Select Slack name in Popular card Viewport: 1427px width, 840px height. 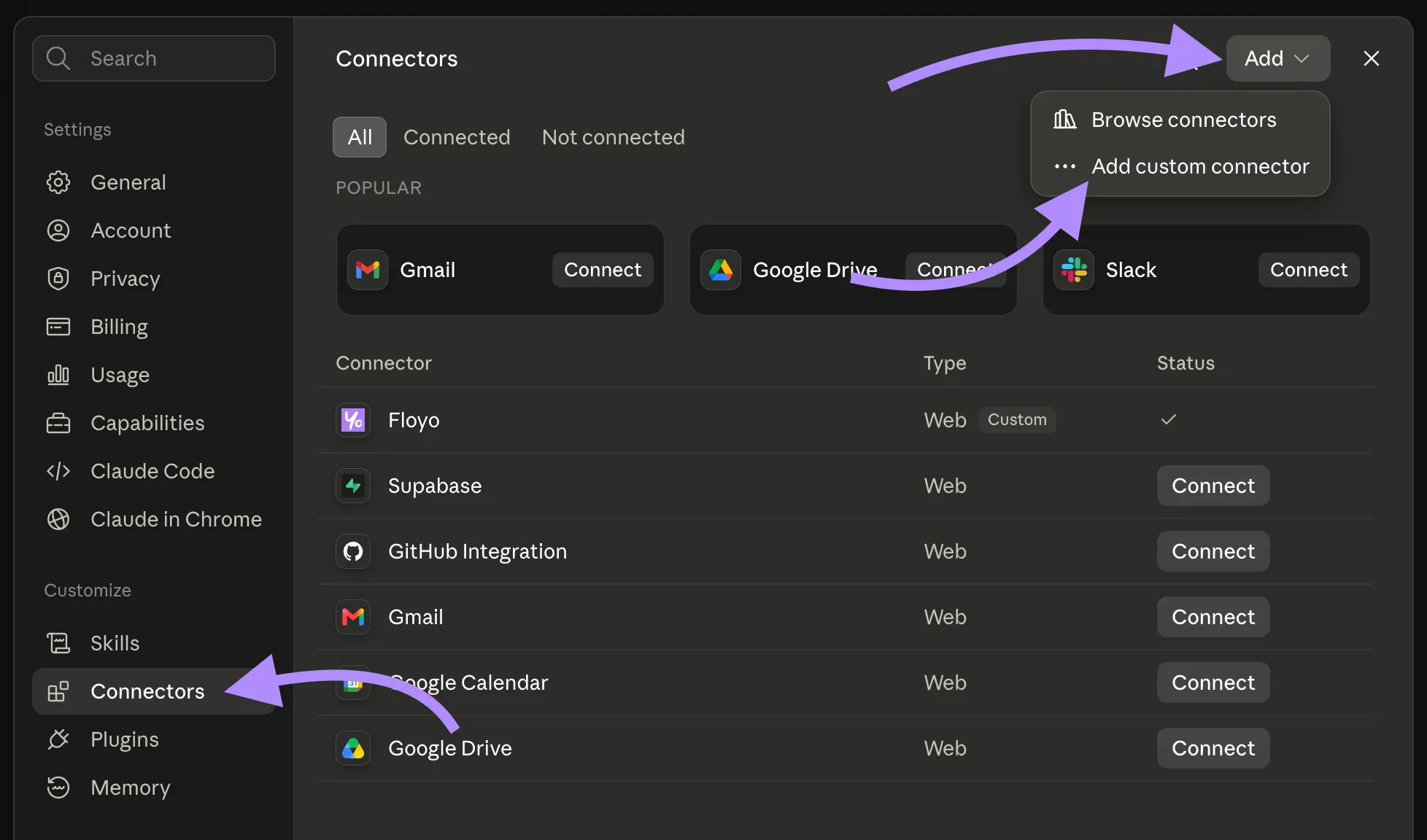tap(1131, 270)
